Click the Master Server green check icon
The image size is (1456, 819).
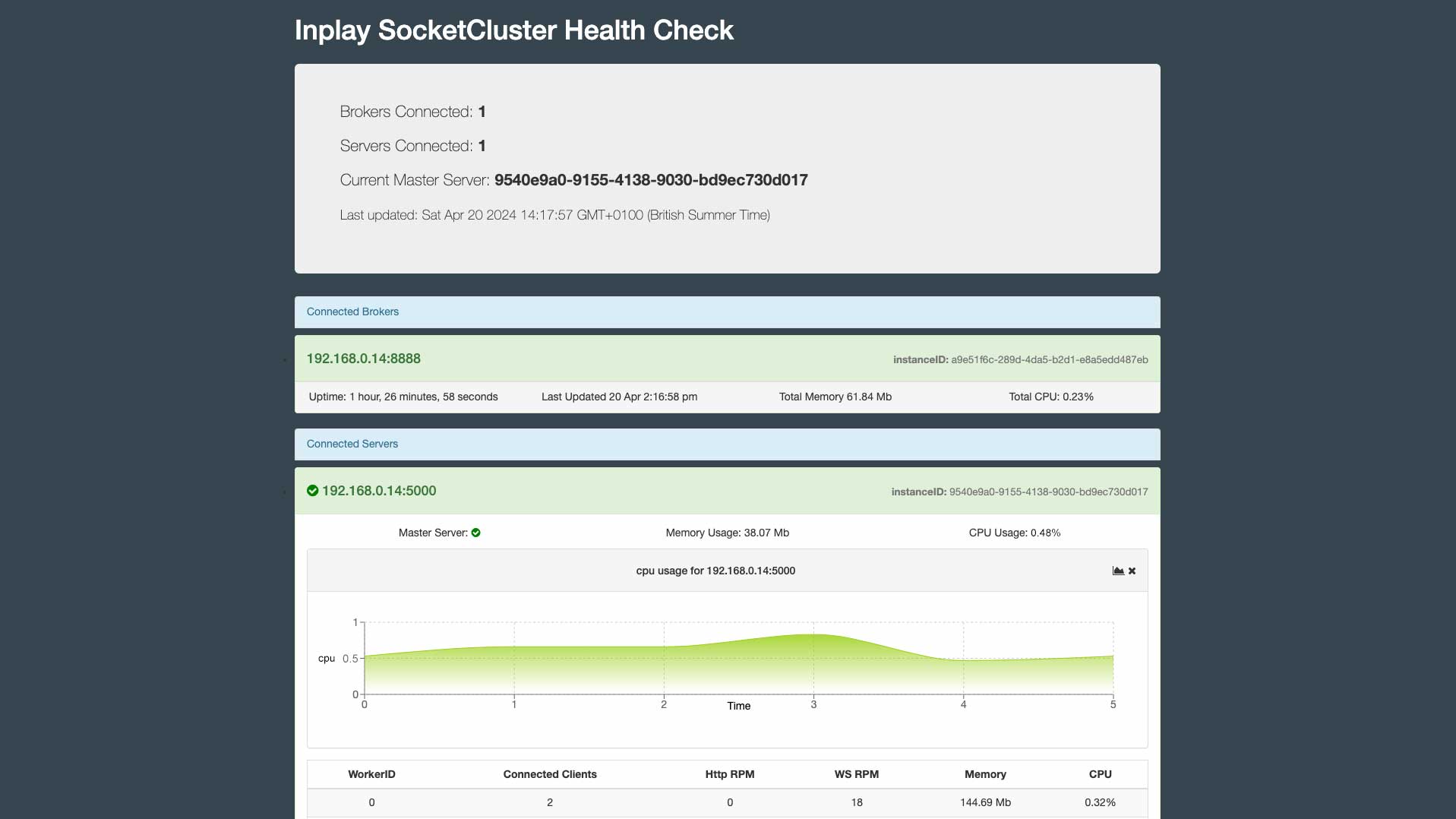coord(476,533)
